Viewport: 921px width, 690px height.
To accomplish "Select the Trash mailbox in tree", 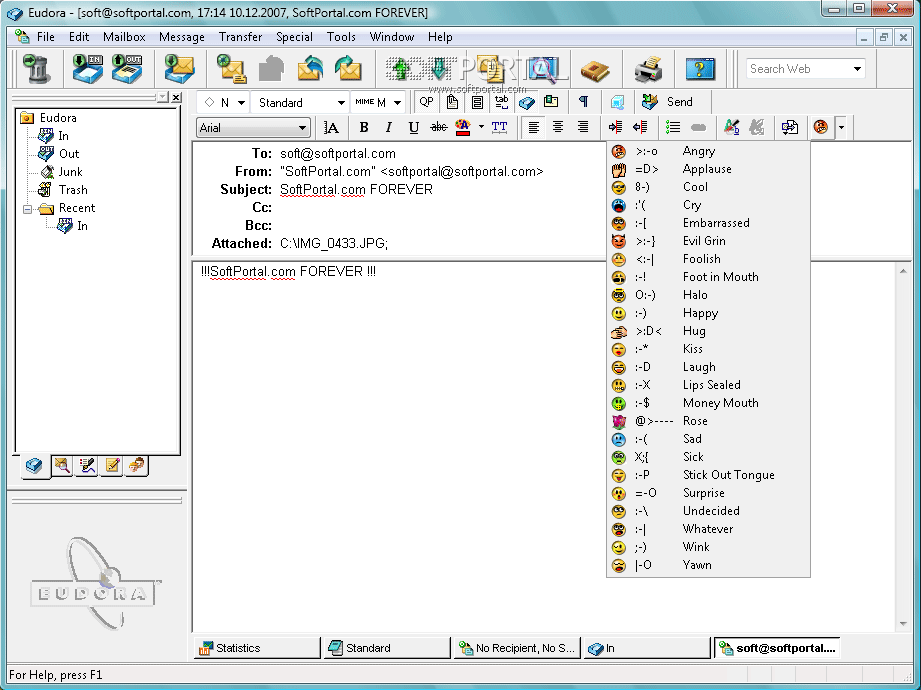I will [x=73, y=190].
